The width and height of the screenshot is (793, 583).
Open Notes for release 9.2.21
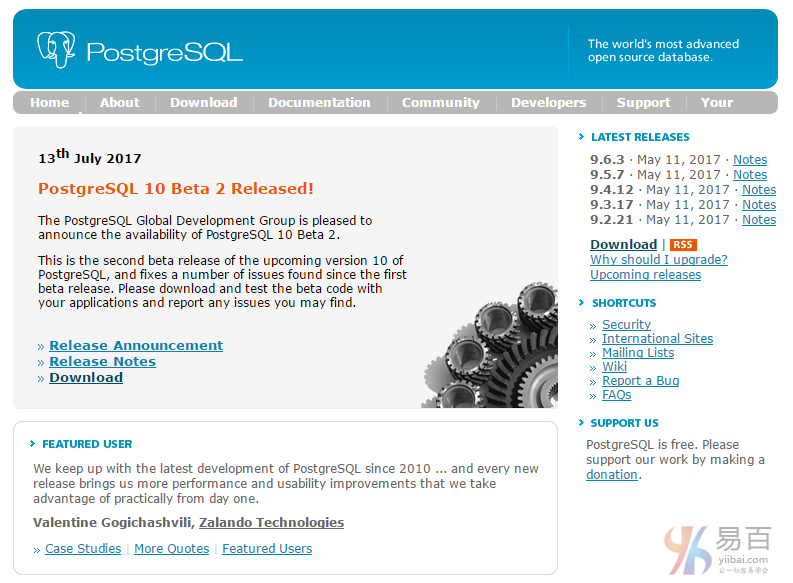click(759, 220)
